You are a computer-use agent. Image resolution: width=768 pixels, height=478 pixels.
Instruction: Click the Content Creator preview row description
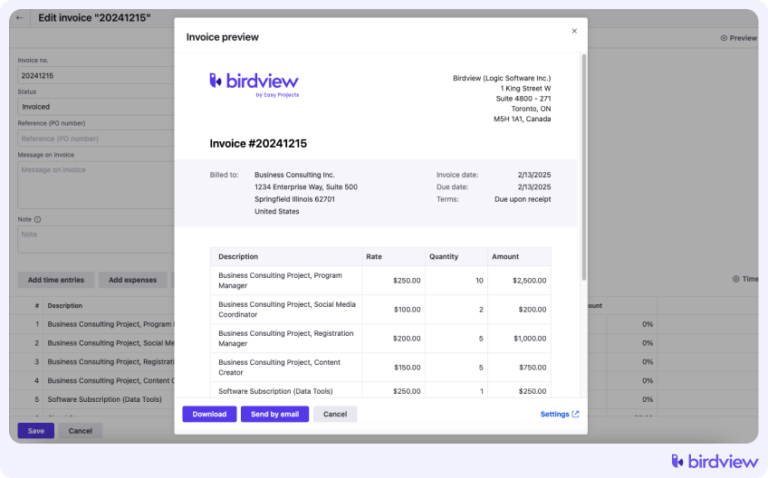pos(279,367)
